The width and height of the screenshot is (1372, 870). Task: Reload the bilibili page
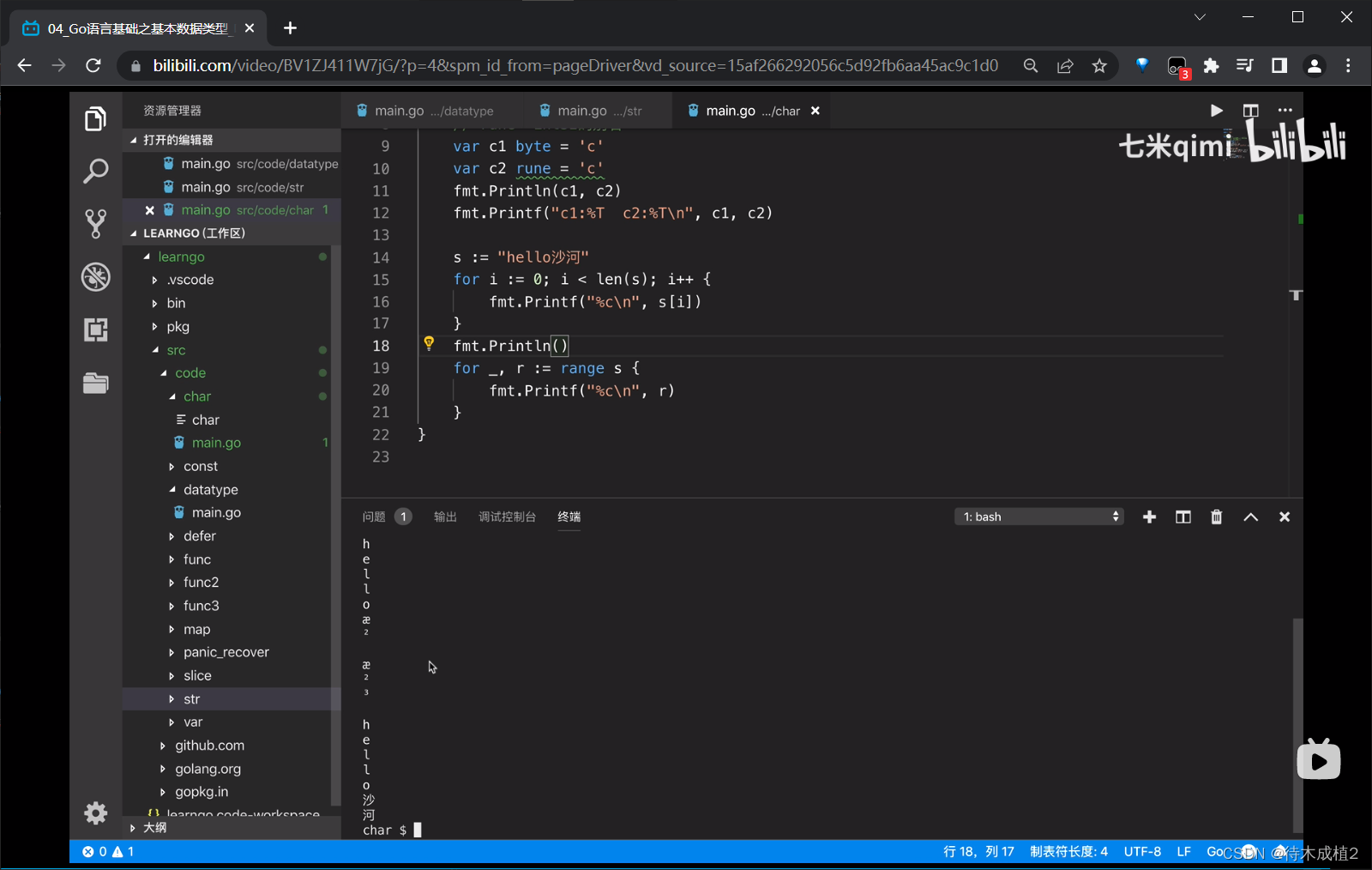[93, 65]
